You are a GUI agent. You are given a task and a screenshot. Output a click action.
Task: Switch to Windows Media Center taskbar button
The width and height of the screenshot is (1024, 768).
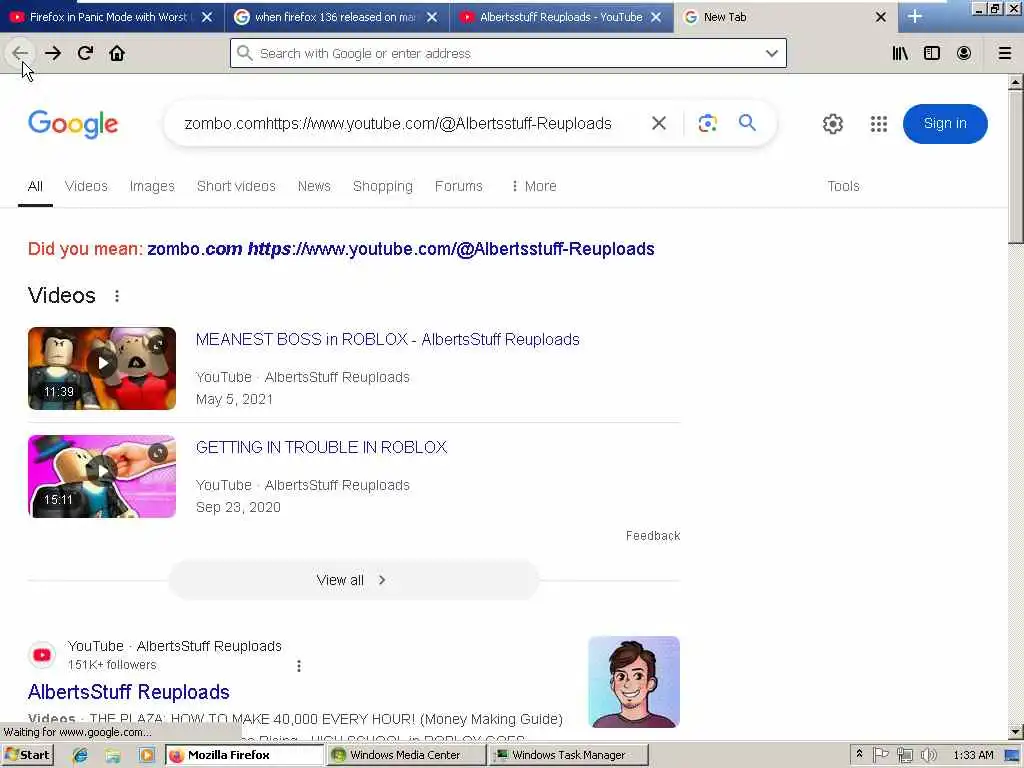(406, 755)
